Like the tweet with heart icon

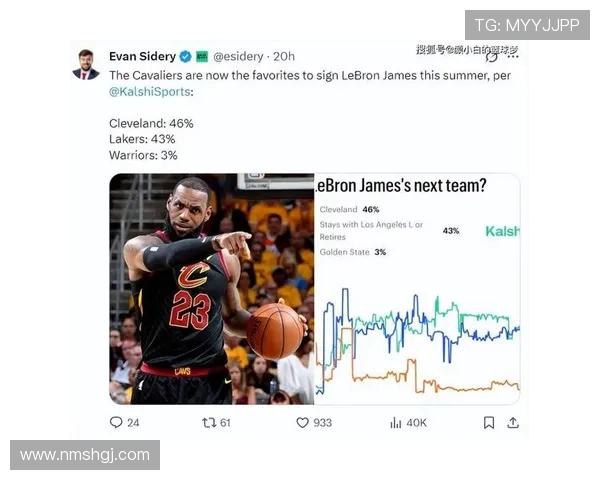coord(302,423)
